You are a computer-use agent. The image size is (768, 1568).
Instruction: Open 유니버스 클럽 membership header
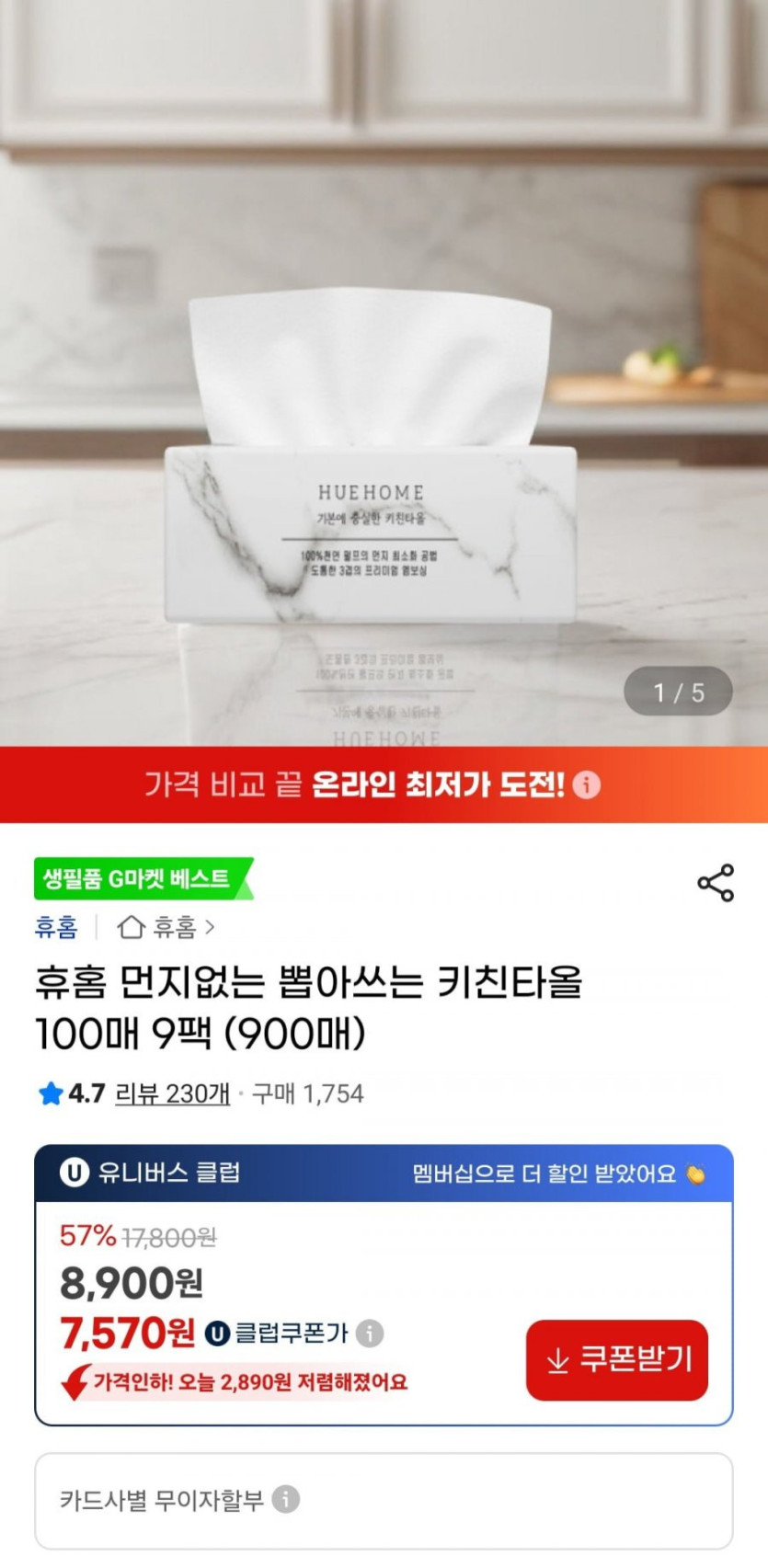tap(384, 1173)
